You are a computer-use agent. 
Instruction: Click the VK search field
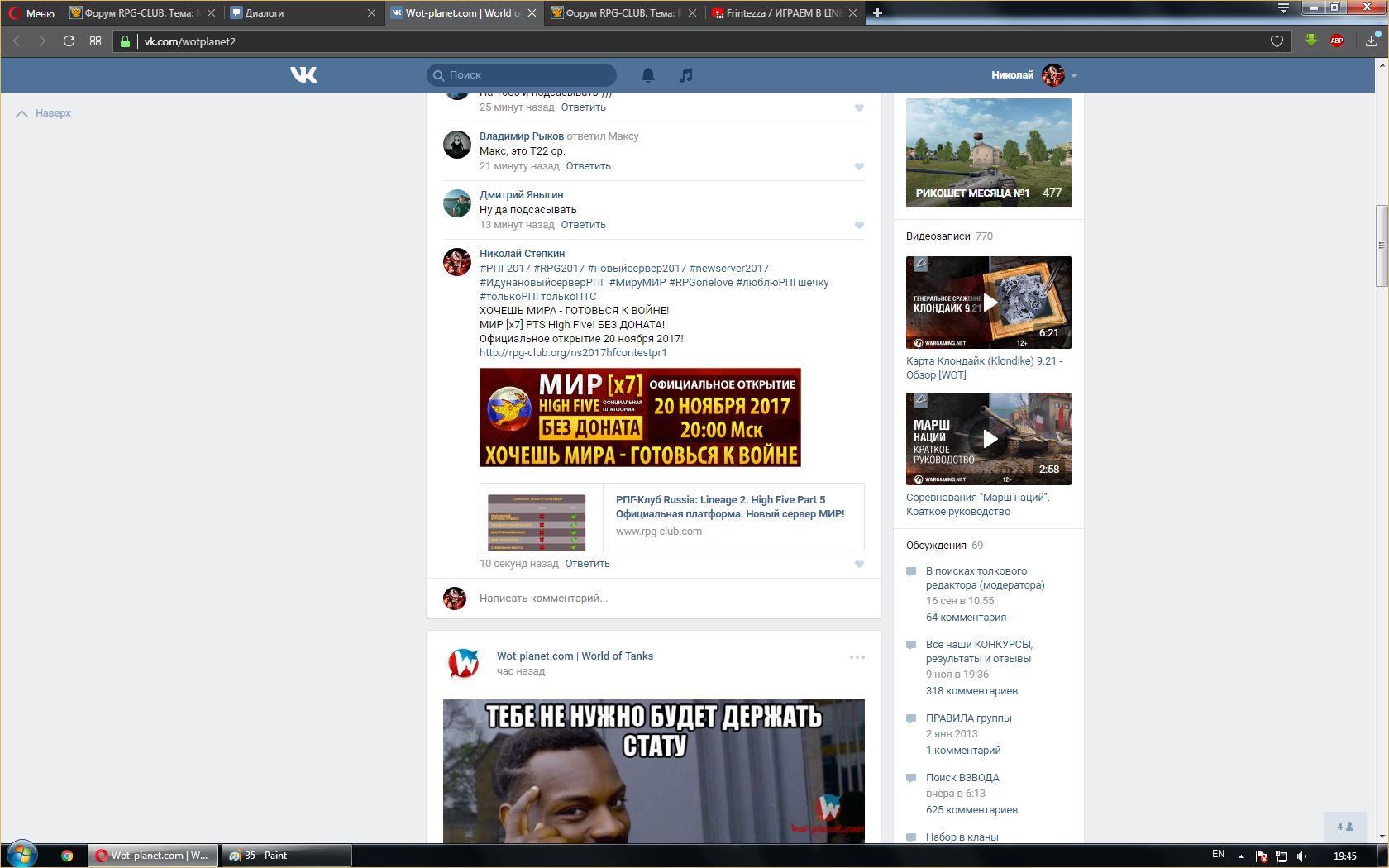pyautogui.click(x=522, y=75)
